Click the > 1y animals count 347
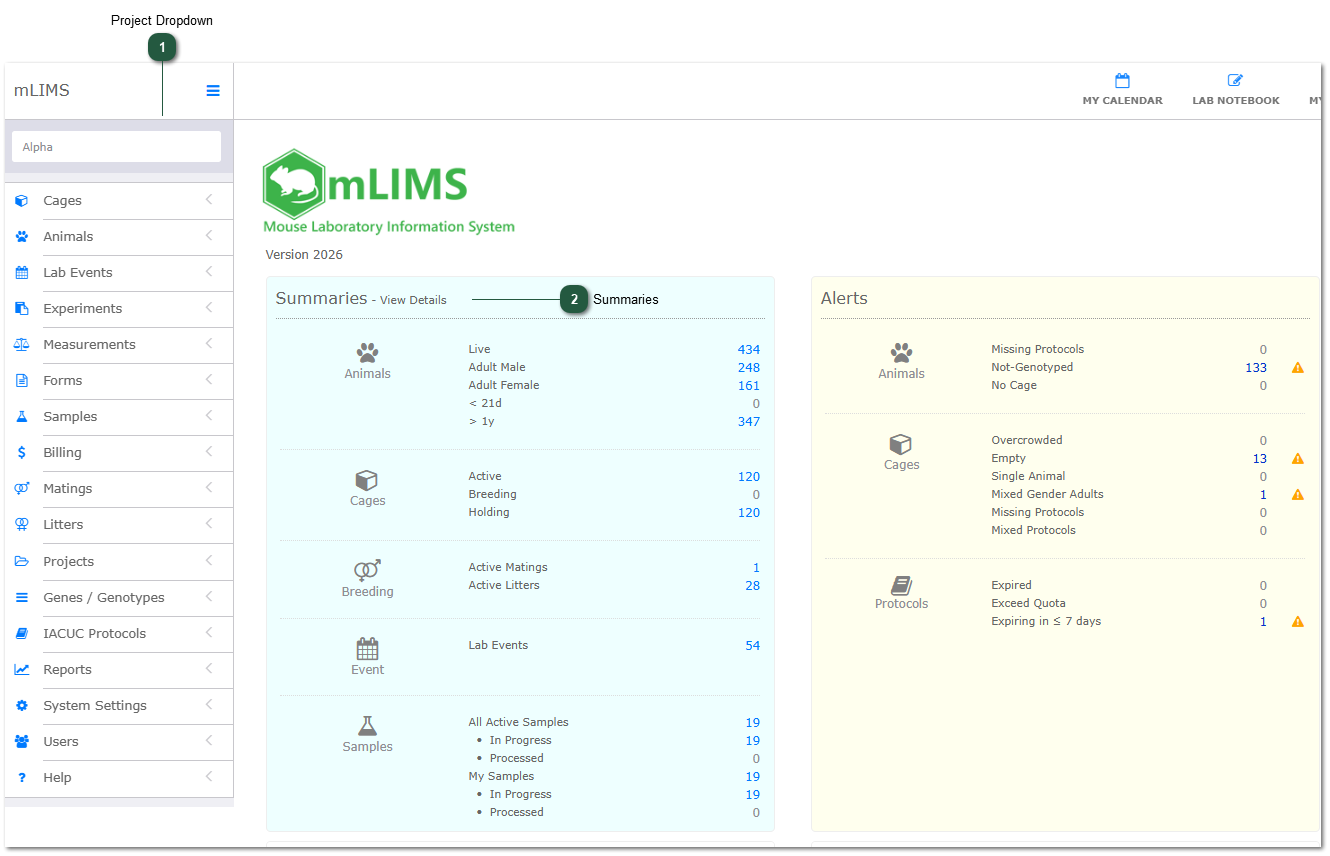The image size is (1330, 856). [x=749, y=422]
